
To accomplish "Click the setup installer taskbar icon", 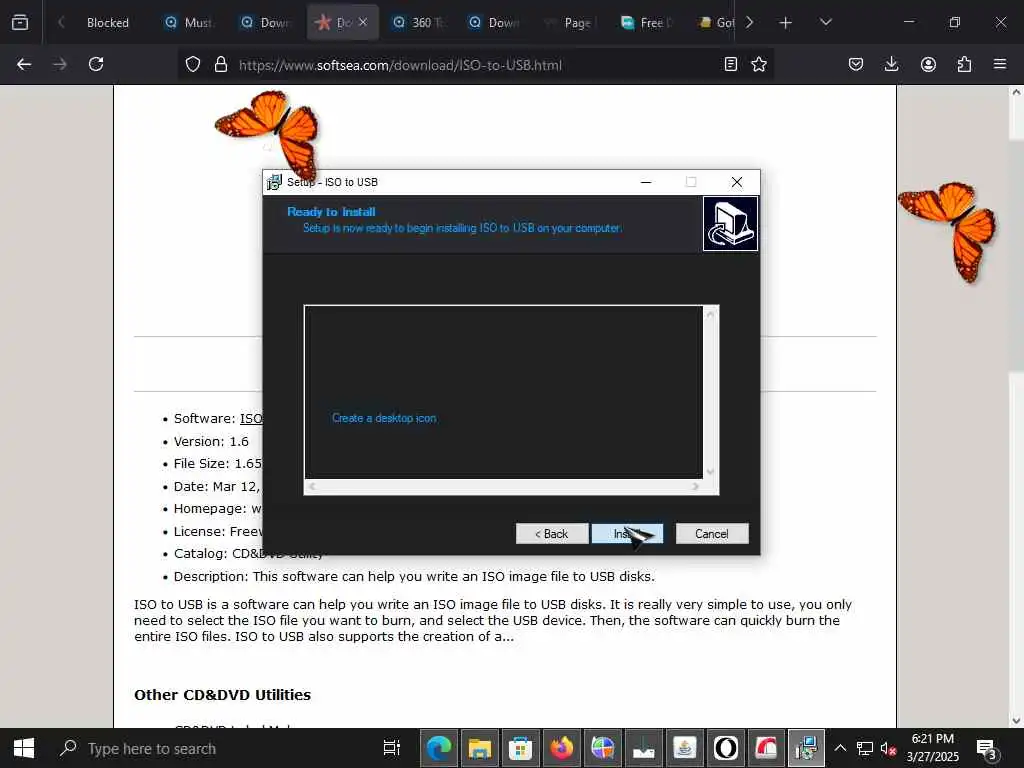I will pyautogui.click(x=807, y=748).
